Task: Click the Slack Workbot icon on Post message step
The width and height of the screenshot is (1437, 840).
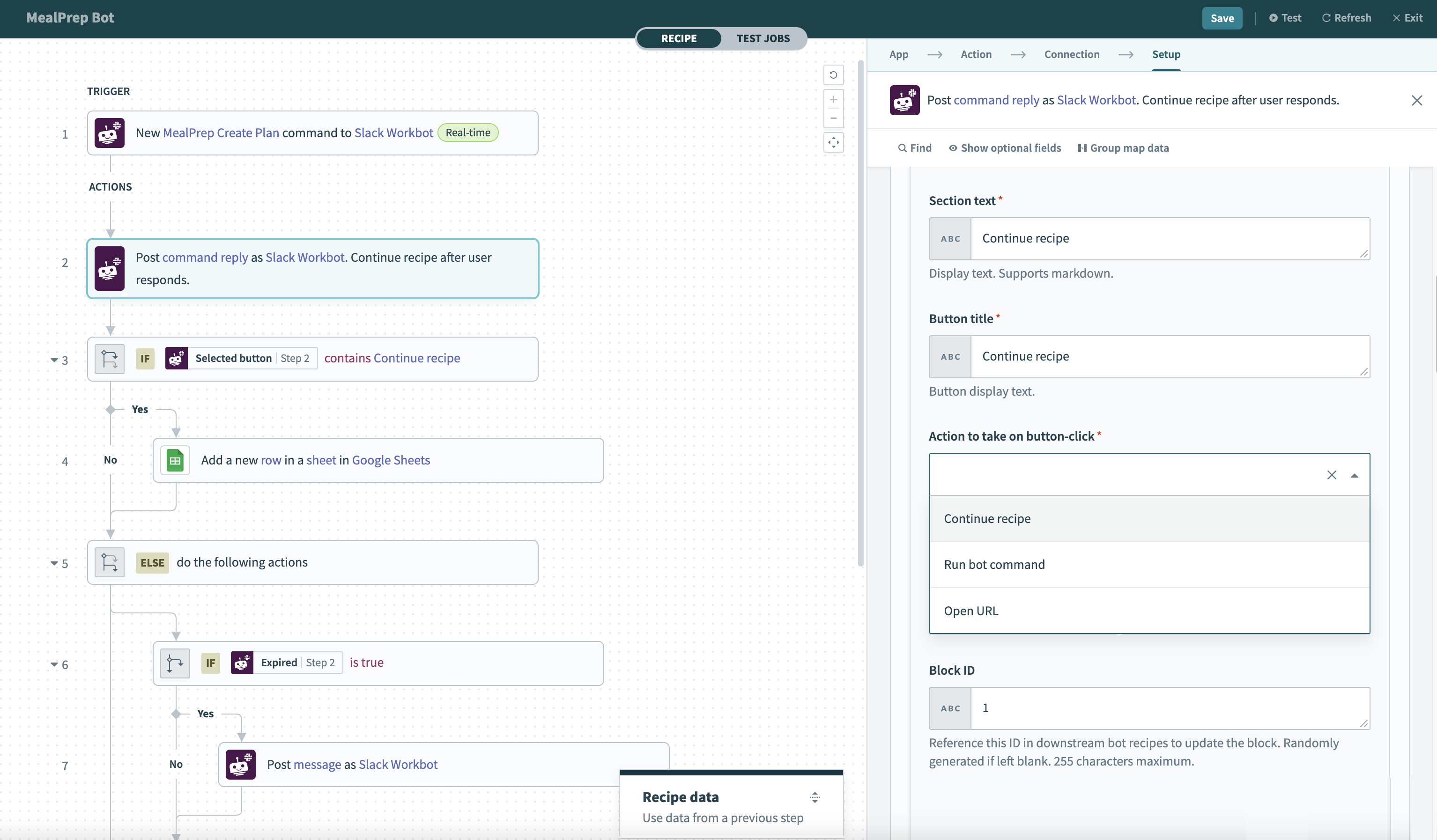Action: [241, 764]
